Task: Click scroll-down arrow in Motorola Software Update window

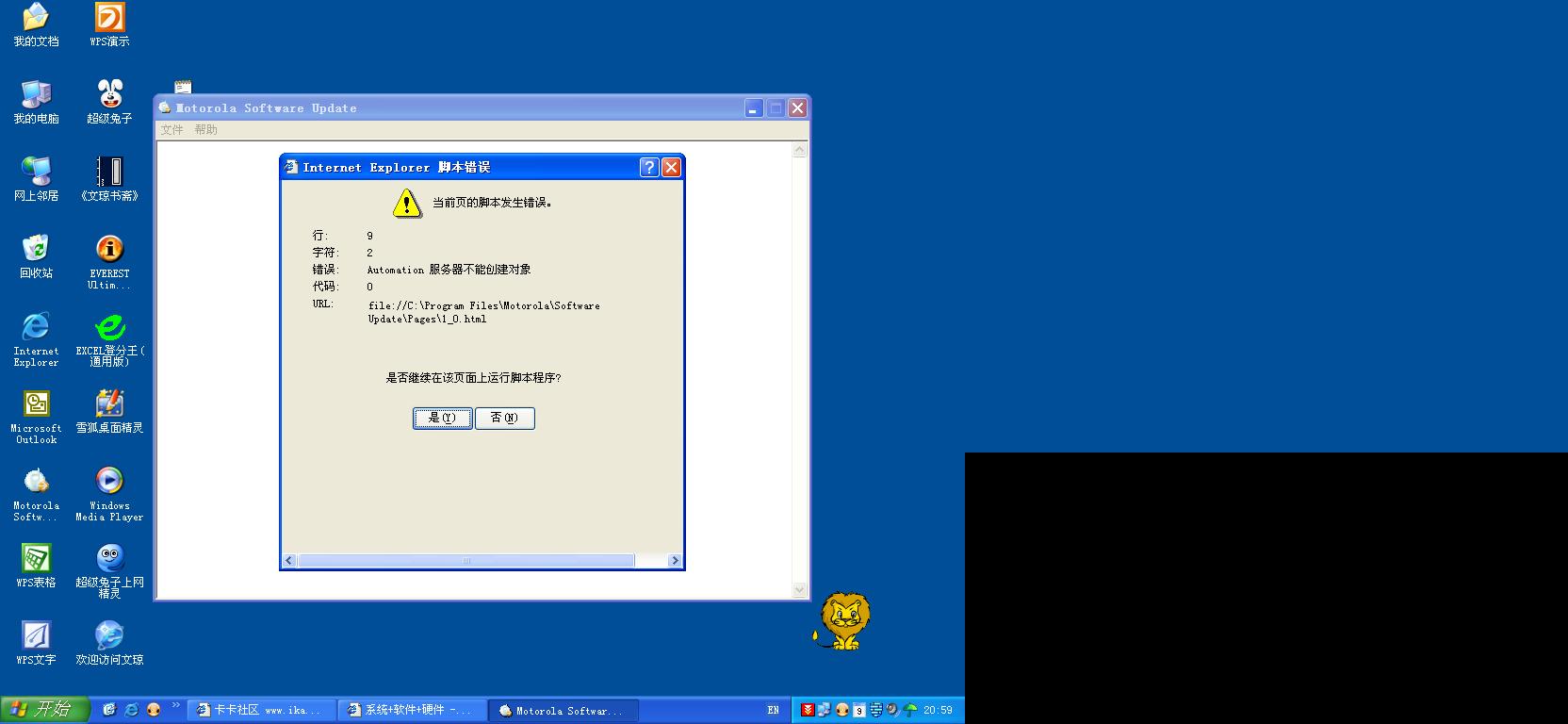Action: pyautogui.click(x=800, y=590)
